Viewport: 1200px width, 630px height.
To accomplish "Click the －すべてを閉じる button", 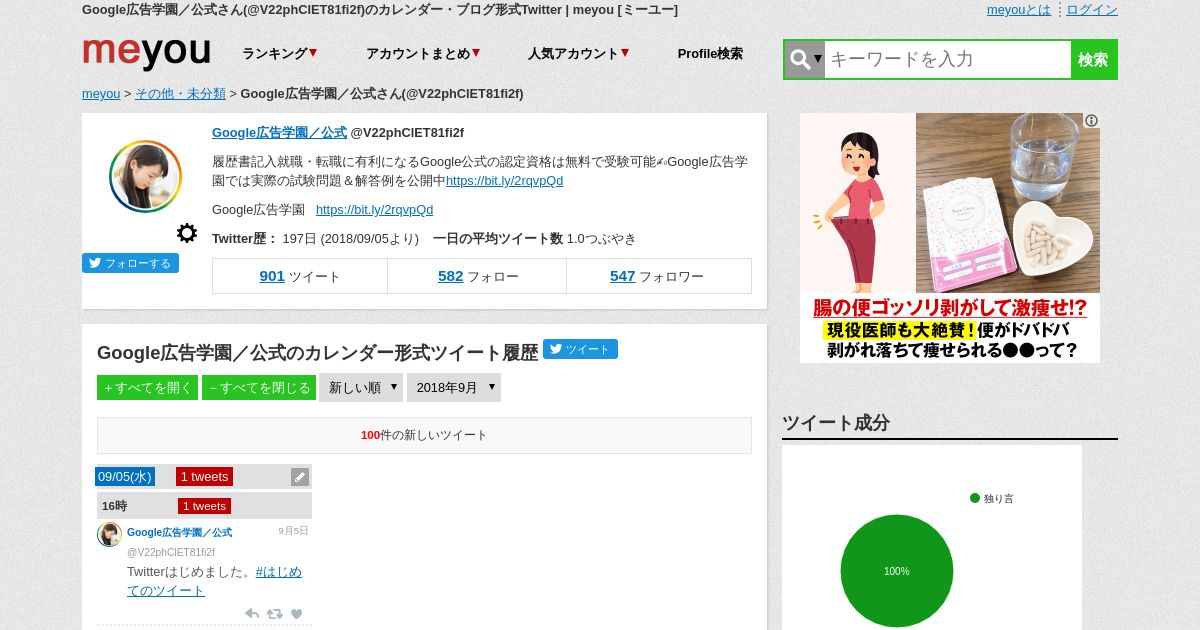I will (259, 388).
